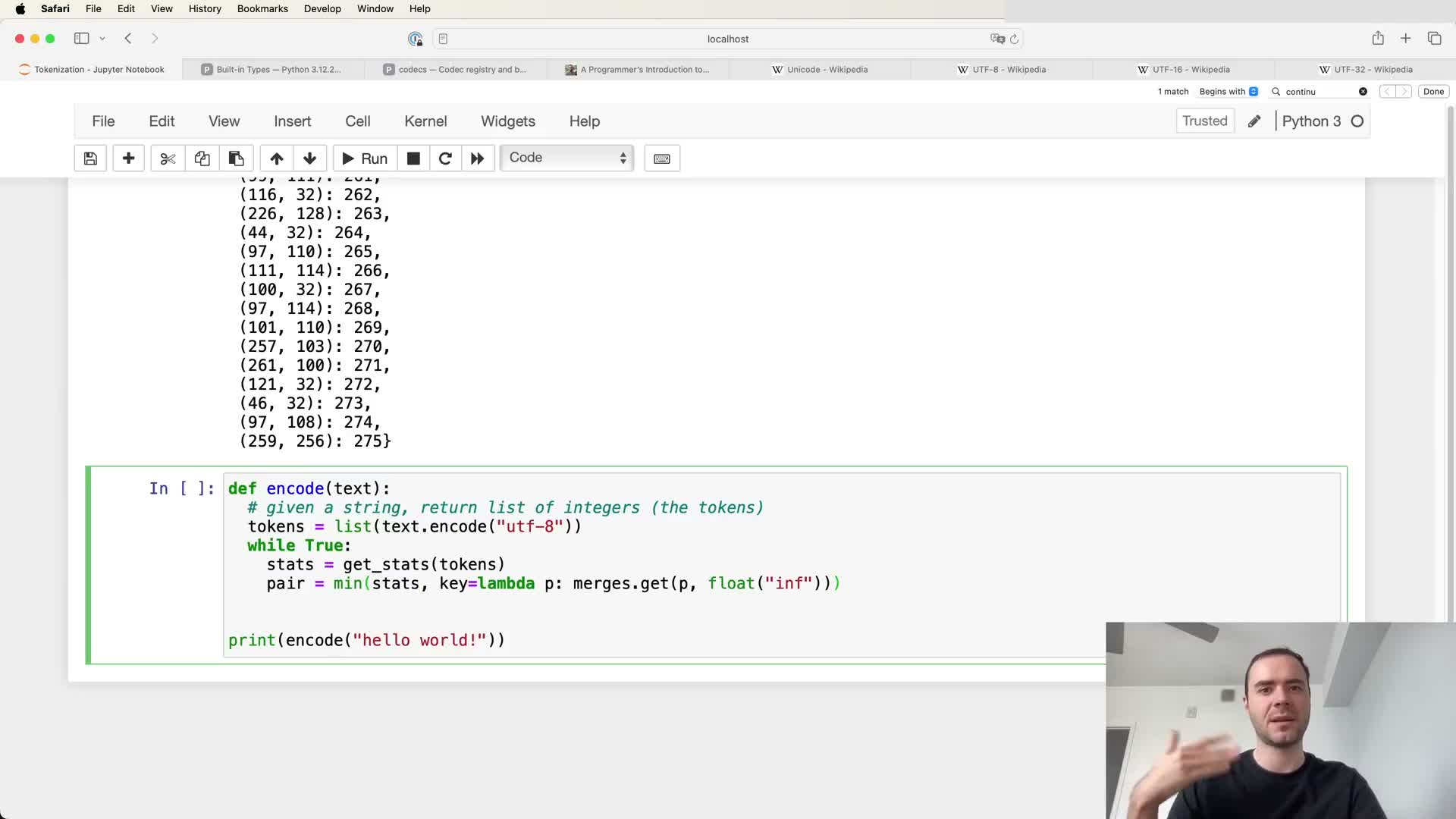This screenshot has width=1456, height=819.
Task: Open the Kernel menu in Jupyter
Action: pos(425,121)
